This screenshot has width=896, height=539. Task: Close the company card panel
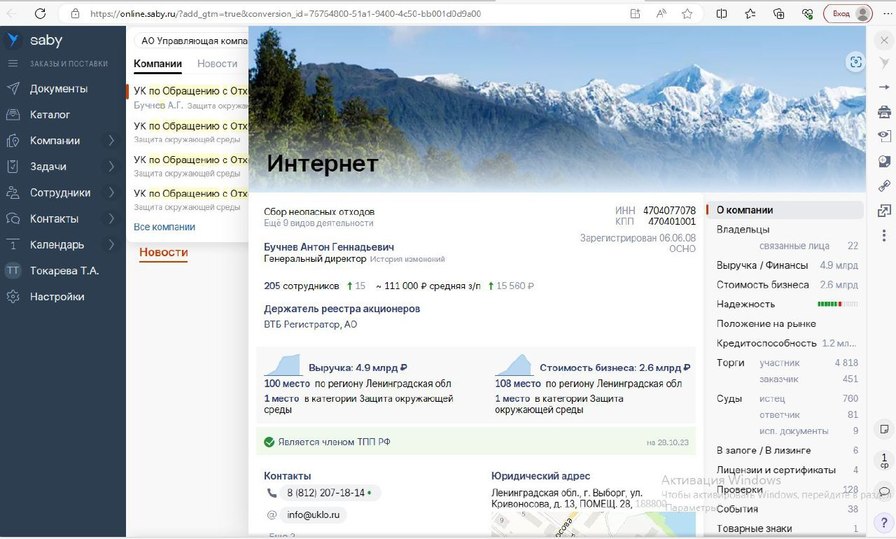[884, 40]
